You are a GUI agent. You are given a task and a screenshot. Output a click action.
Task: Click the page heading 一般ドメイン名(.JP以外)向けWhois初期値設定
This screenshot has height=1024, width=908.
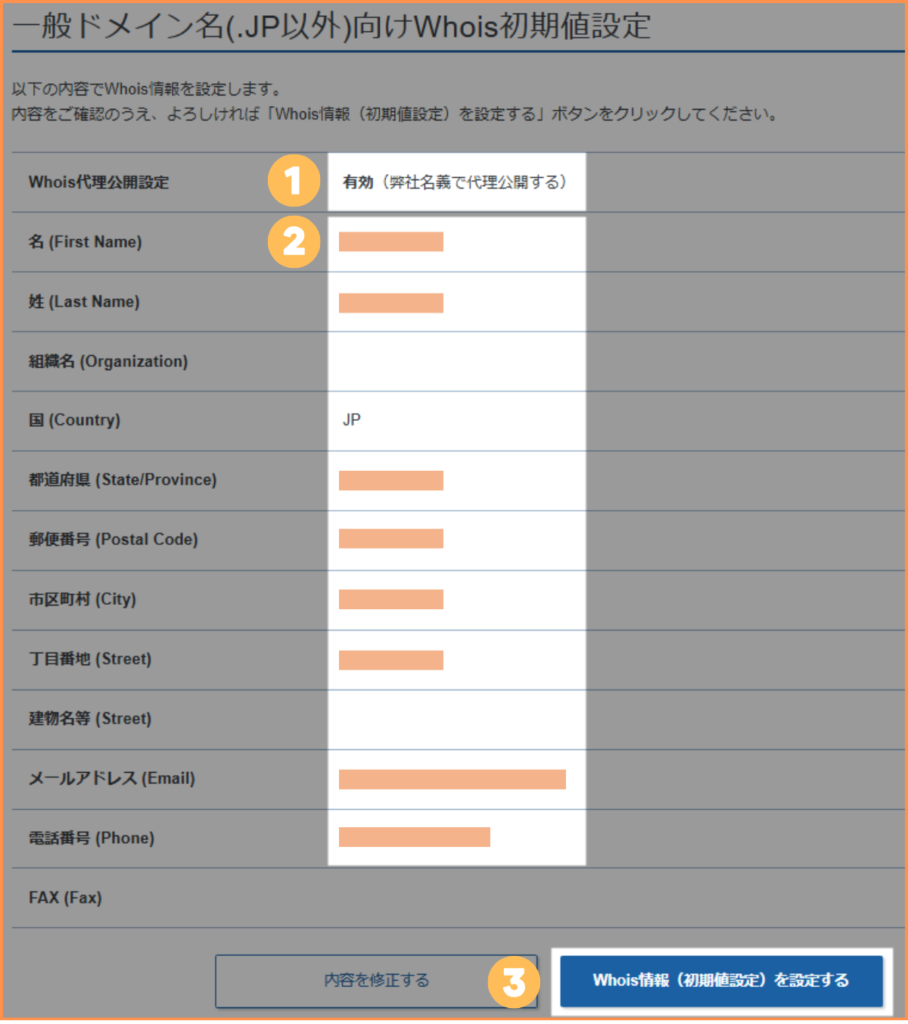pos(331,27)
